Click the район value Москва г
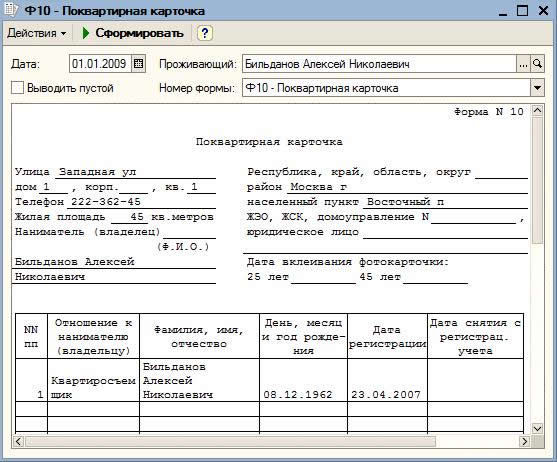The image size is (557, 462). tap(319, 187)
